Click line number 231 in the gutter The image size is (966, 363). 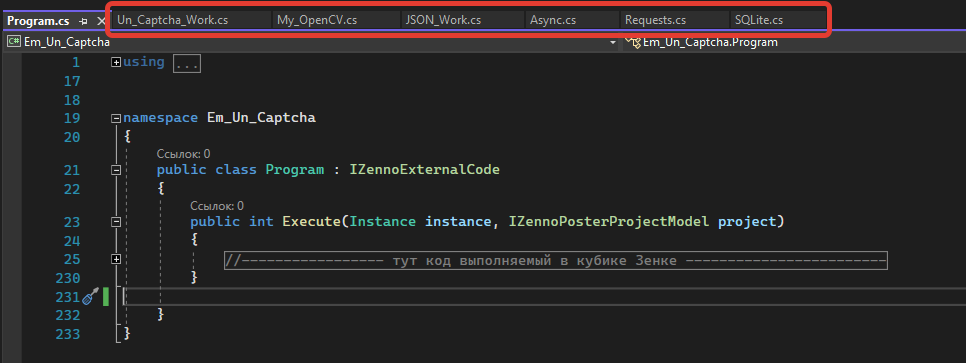point(67,296)
